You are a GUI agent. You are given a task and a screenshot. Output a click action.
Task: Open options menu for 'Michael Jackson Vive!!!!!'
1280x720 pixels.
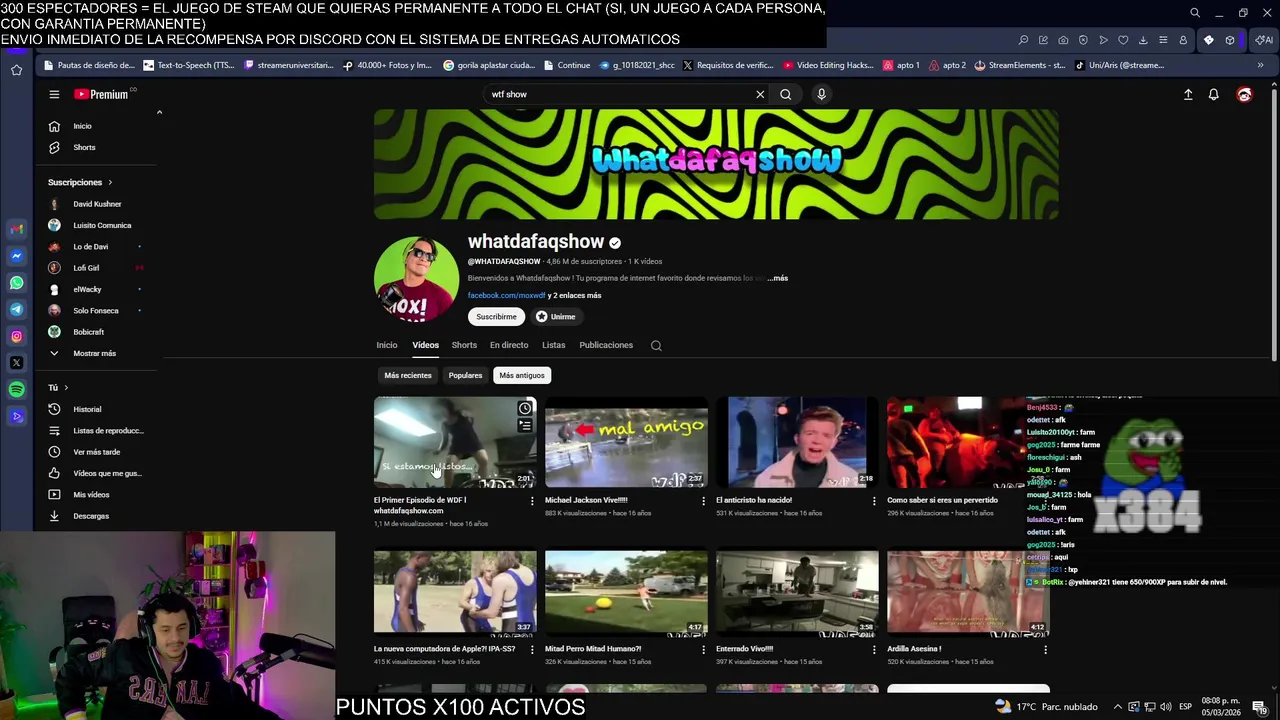tap(703, 500)
